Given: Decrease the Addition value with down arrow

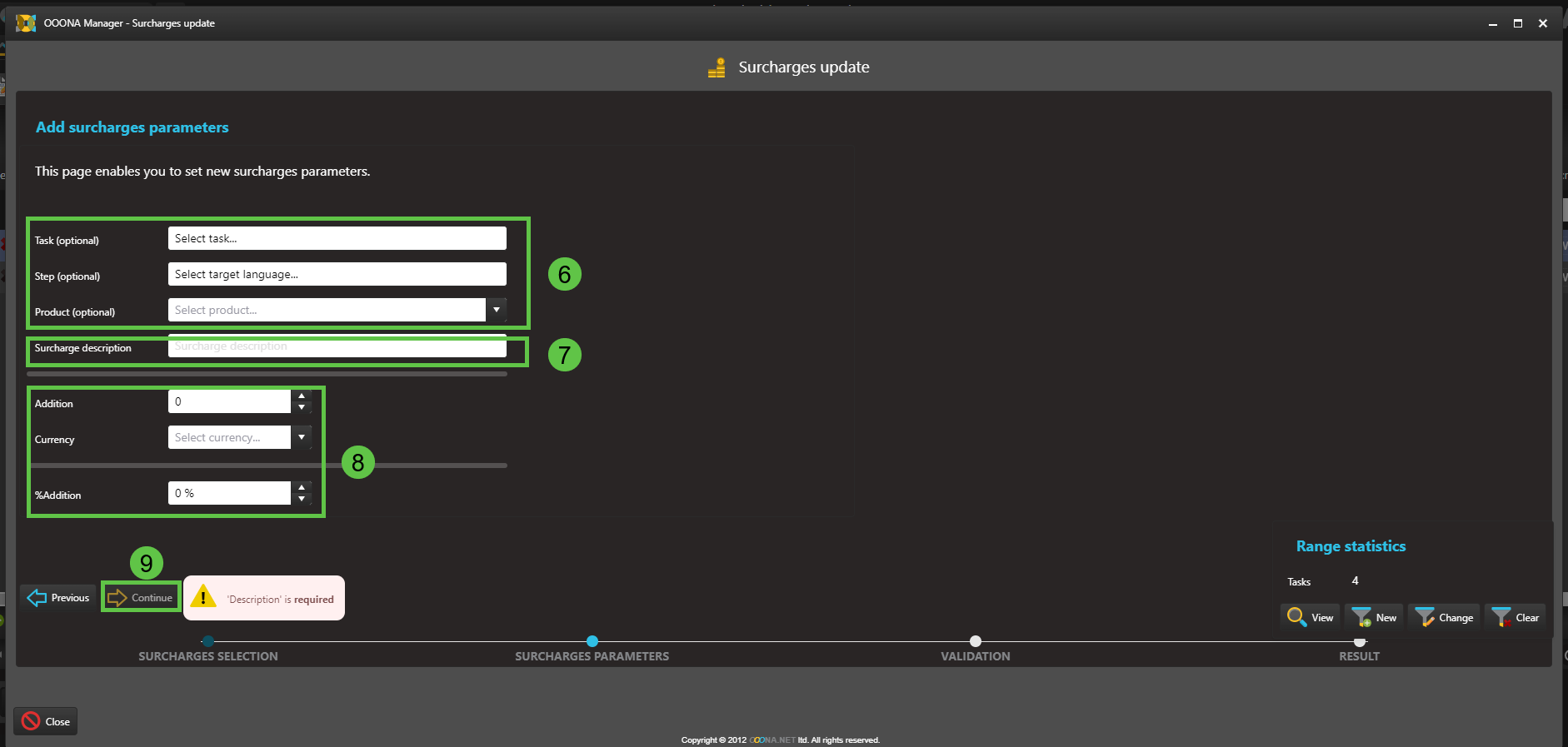Looking at the screenshot, I should (x=302, y=407).
